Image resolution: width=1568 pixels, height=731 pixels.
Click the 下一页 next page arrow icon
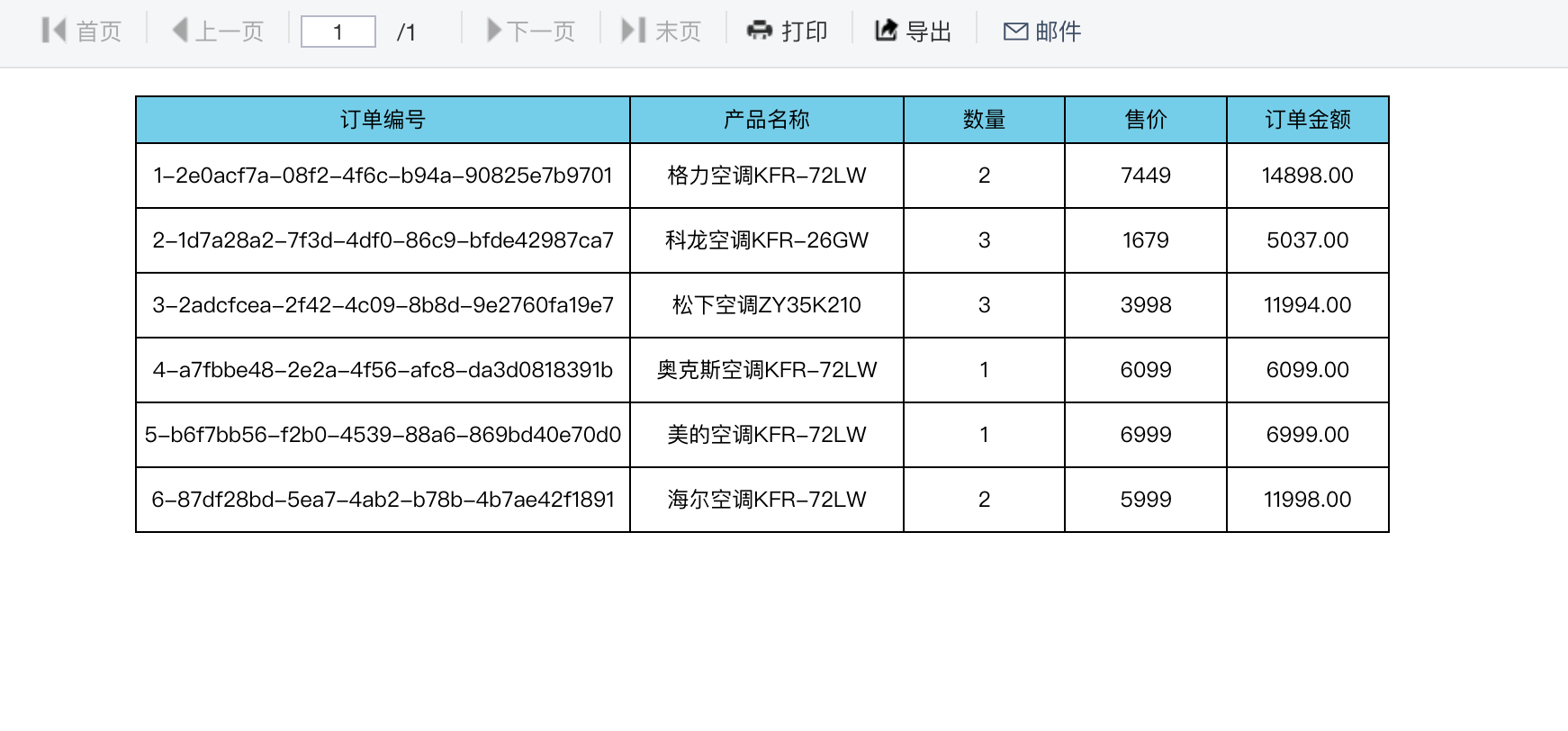493,31
